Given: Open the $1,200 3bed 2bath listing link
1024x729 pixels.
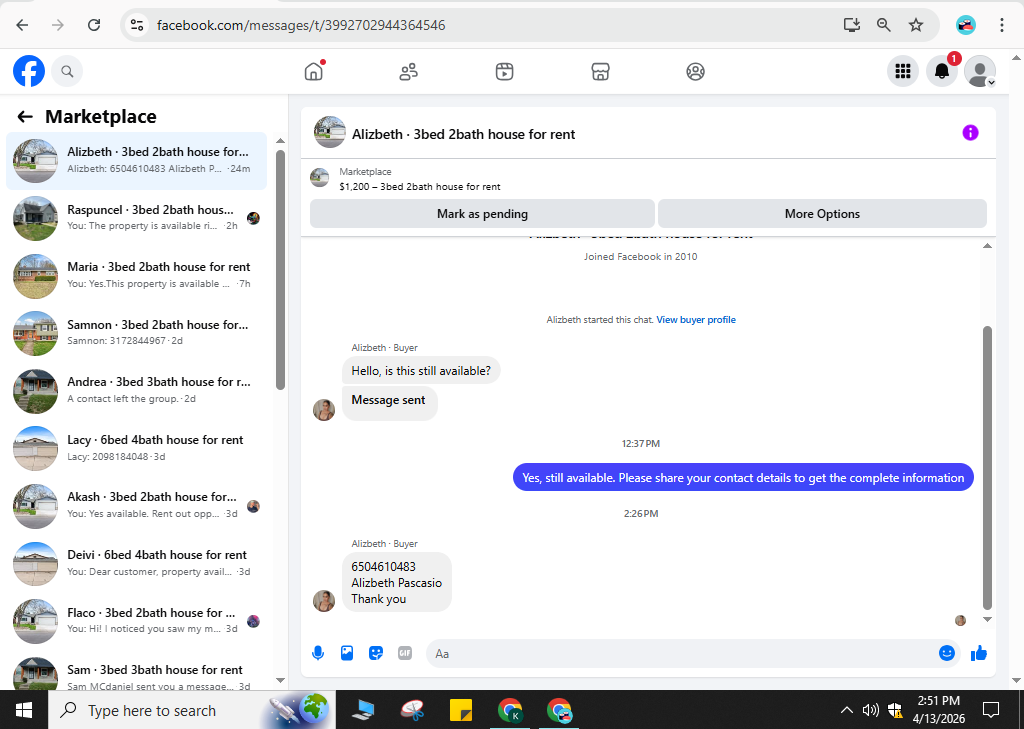Looking at the screenshot, I should pyautogui.click(x=420, y=186).
